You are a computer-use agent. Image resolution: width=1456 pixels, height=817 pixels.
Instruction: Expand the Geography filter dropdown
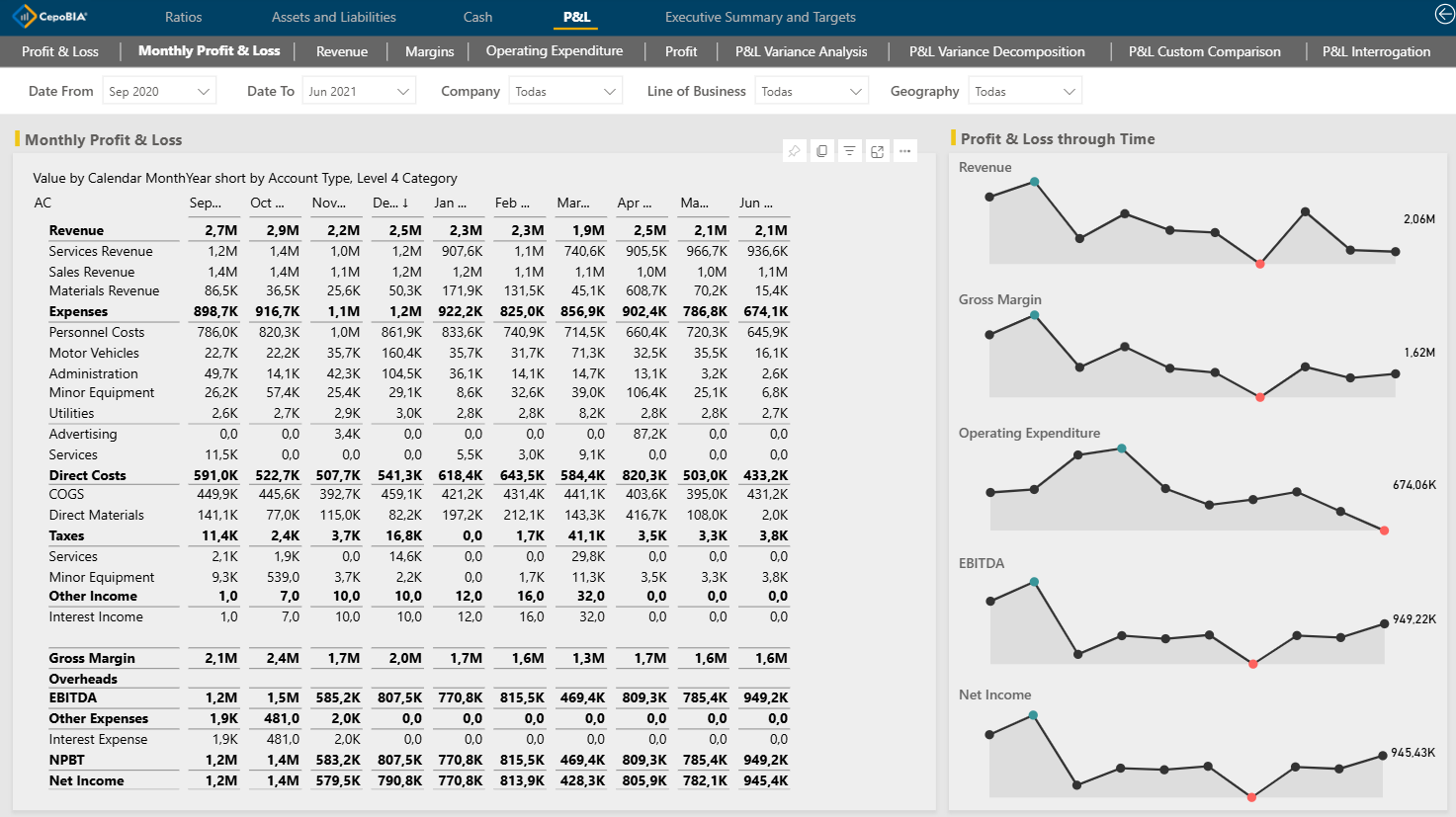(1069, 92)
